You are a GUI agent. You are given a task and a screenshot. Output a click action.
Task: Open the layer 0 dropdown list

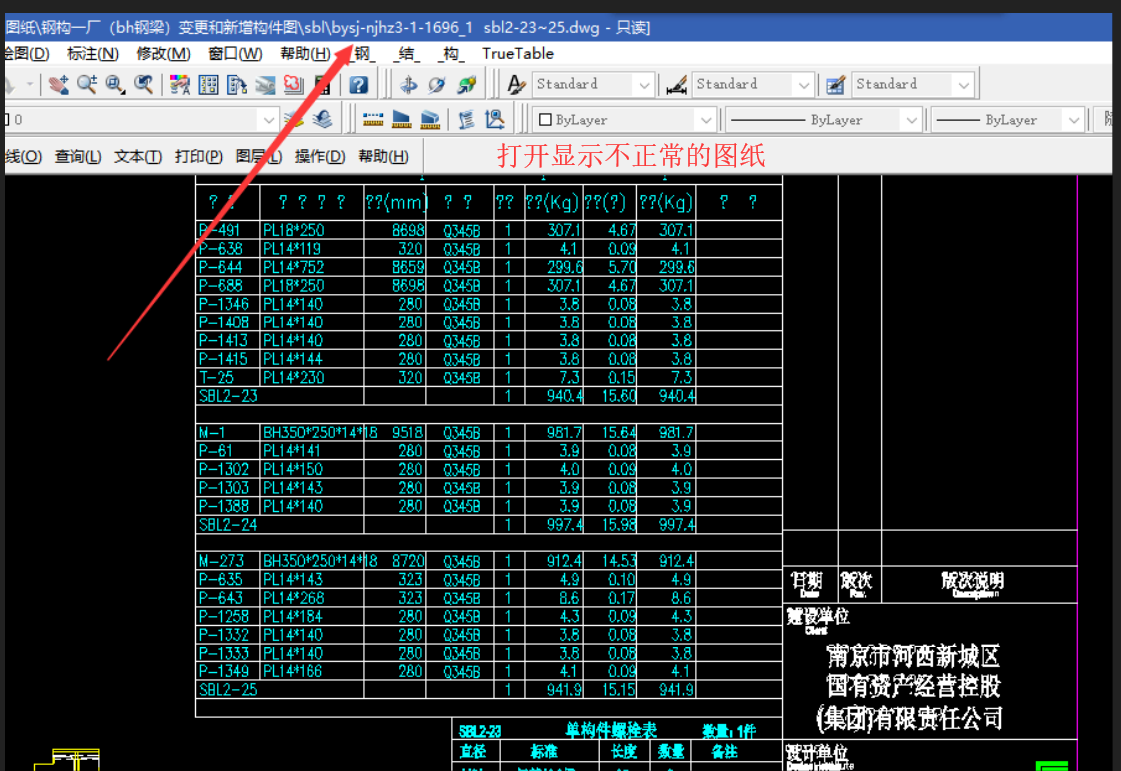click(269, 120)
